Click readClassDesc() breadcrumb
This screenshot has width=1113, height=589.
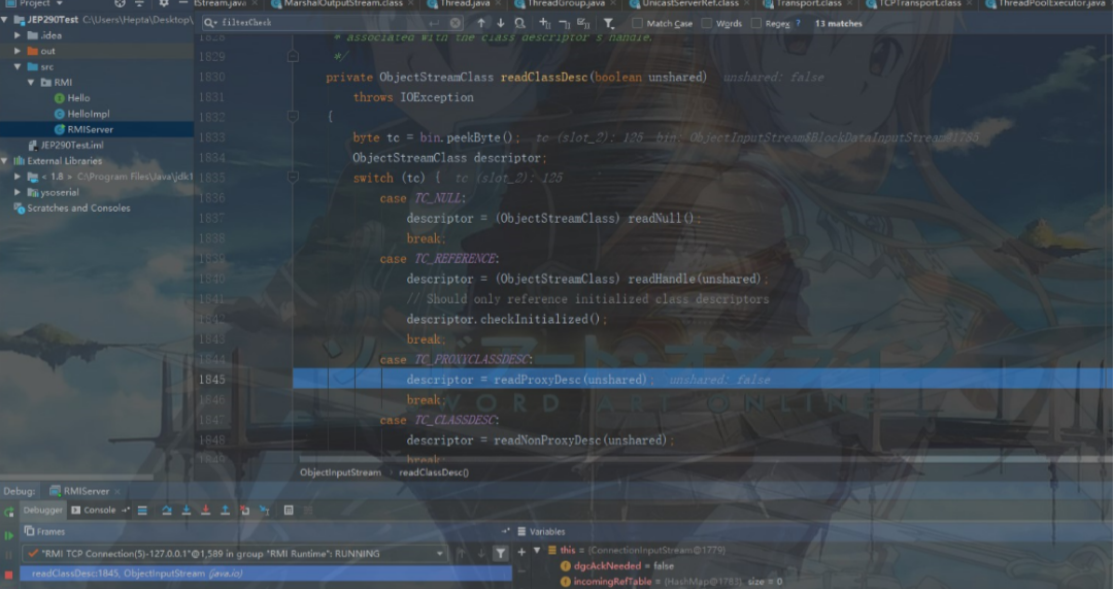point(434,473)
